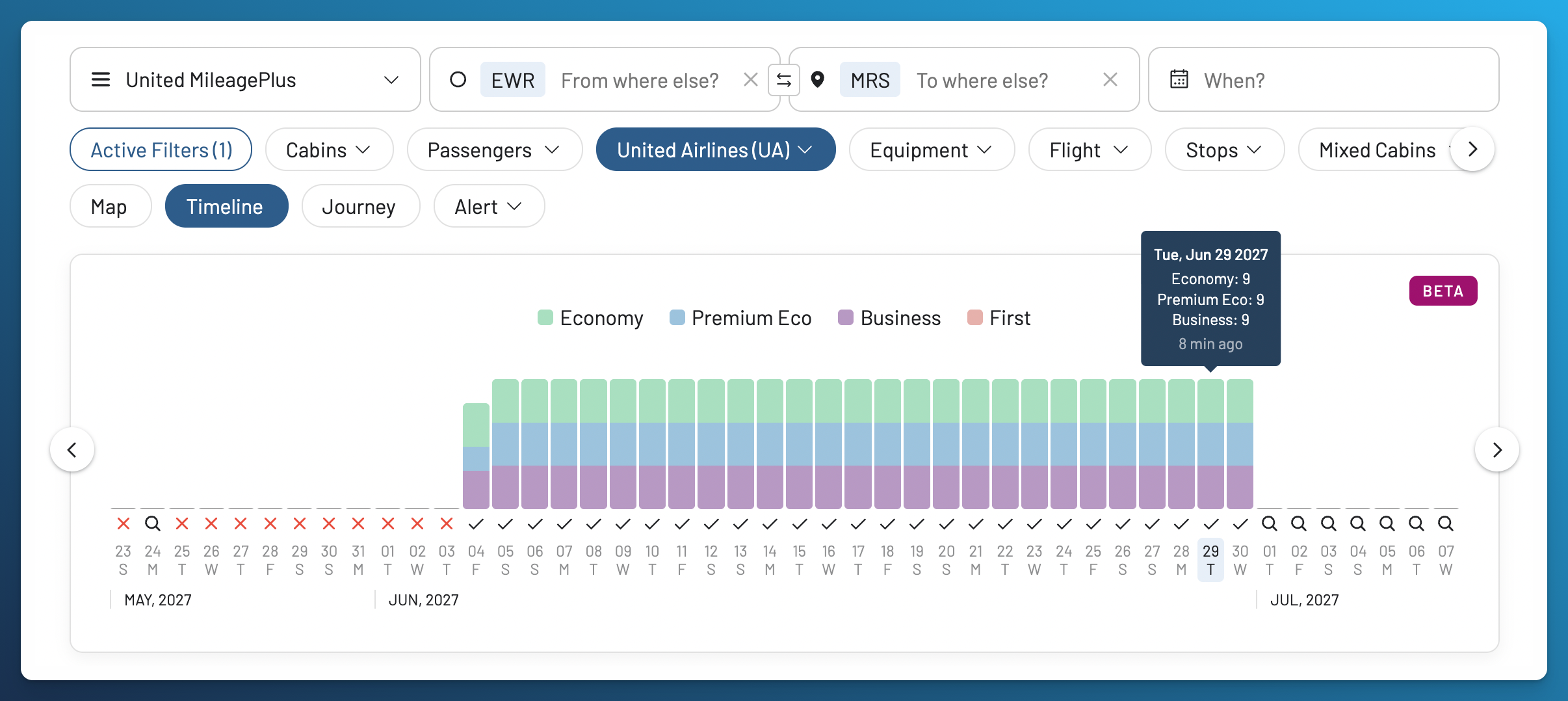Screen dimensions: 1568x701
Task: Click the search icon for July 05
Action: coord(1387,523)
